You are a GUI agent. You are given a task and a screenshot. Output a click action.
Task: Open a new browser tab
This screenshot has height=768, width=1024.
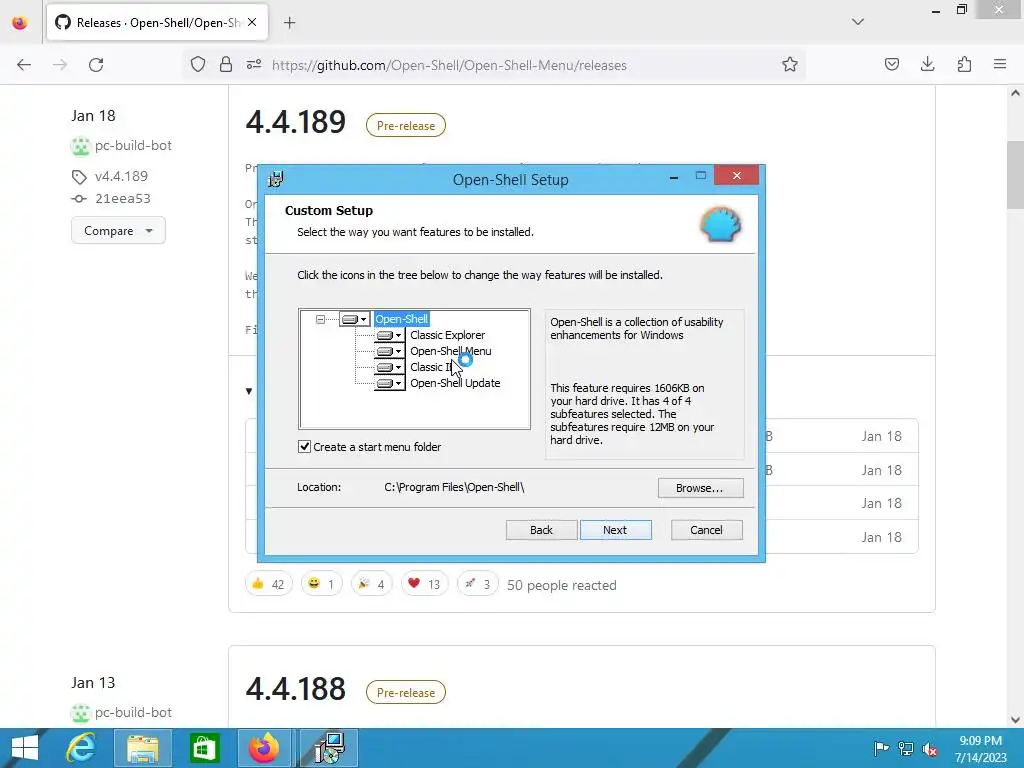tap(290, 23)
